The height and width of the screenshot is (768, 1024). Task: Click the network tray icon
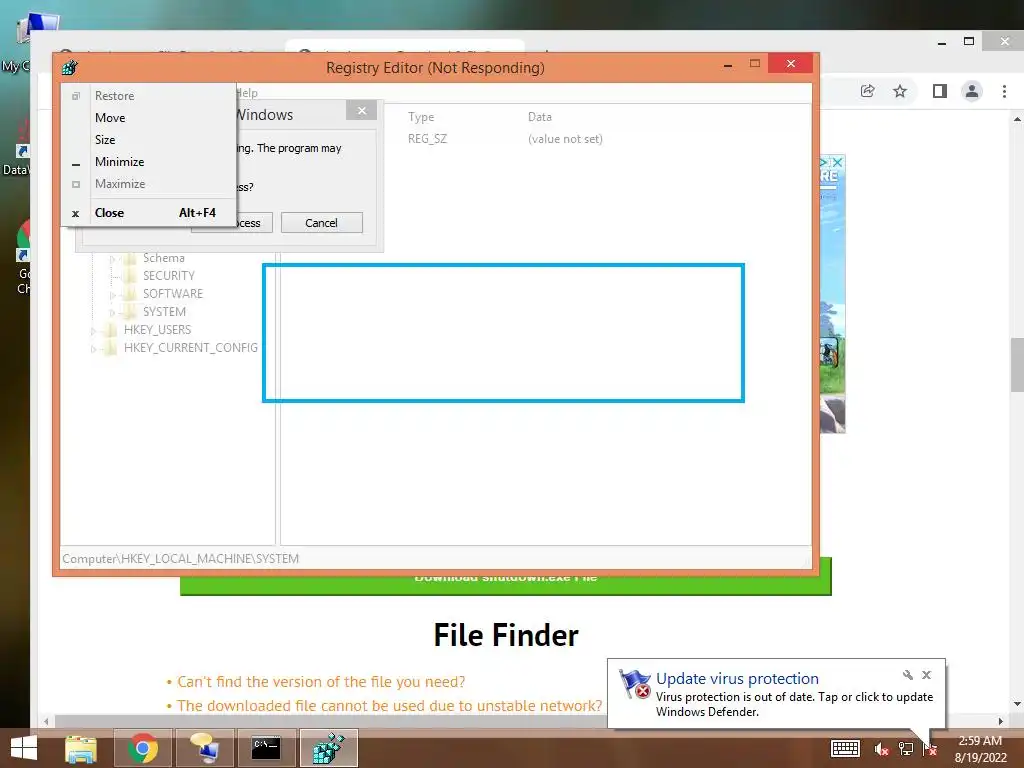click(x=906, y=749)
